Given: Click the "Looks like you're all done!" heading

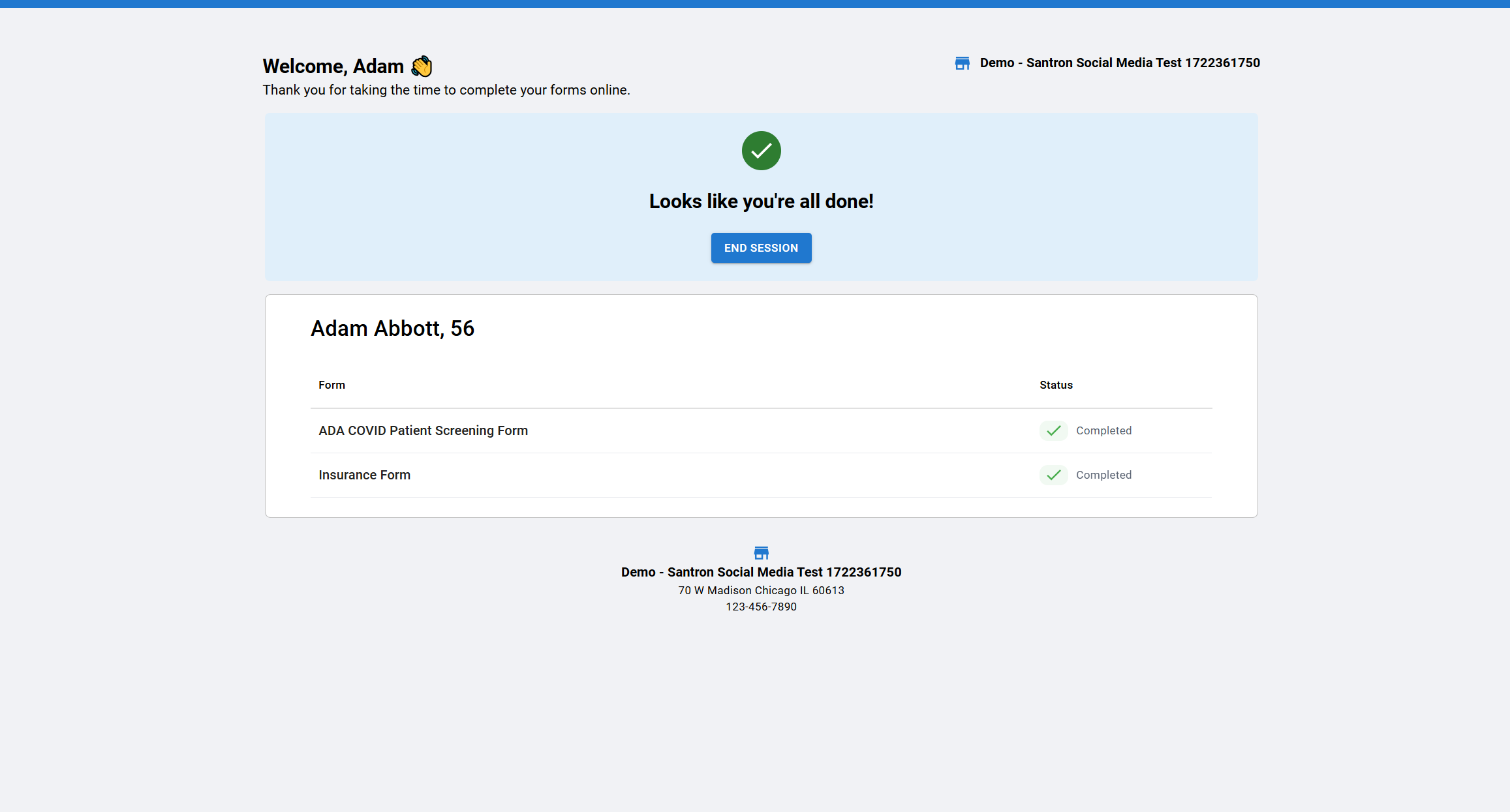Looking at the screenshot, I should pos(761,202).
